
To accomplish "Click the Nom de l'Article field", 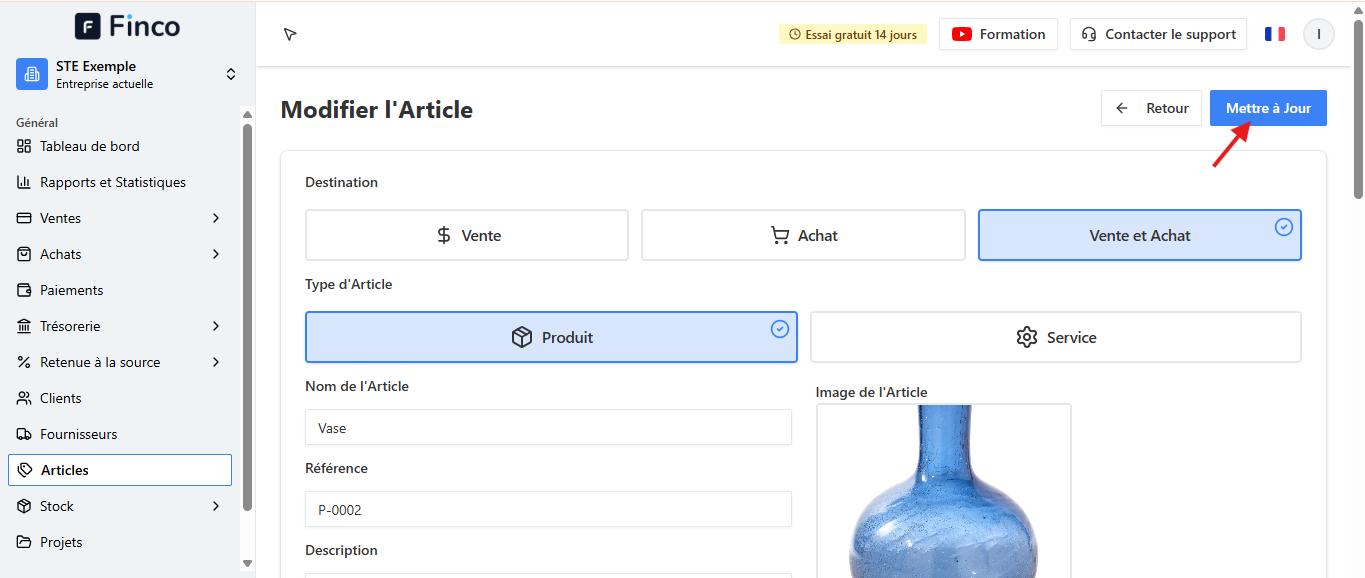I will coord(548,427).
